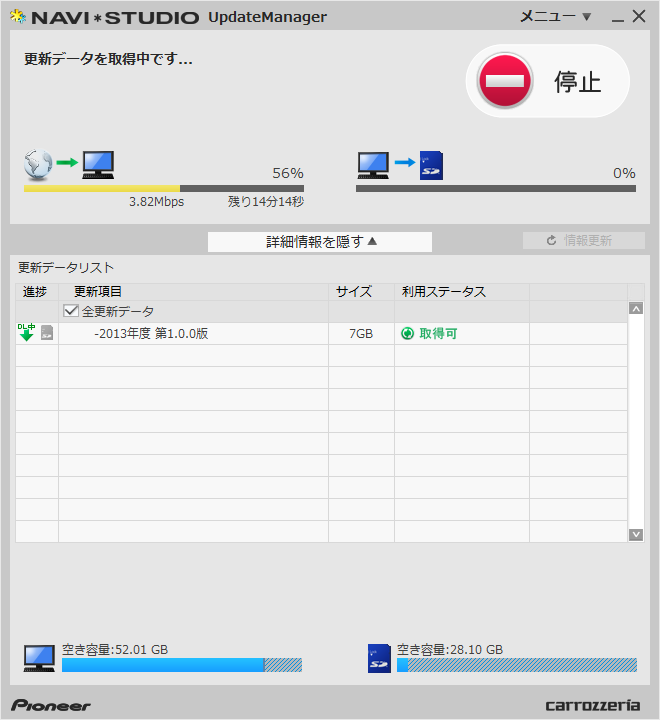Screen dimensions: 660x720
Task: Click the 3.82Mbps speed text
Action: coord(157,202)
